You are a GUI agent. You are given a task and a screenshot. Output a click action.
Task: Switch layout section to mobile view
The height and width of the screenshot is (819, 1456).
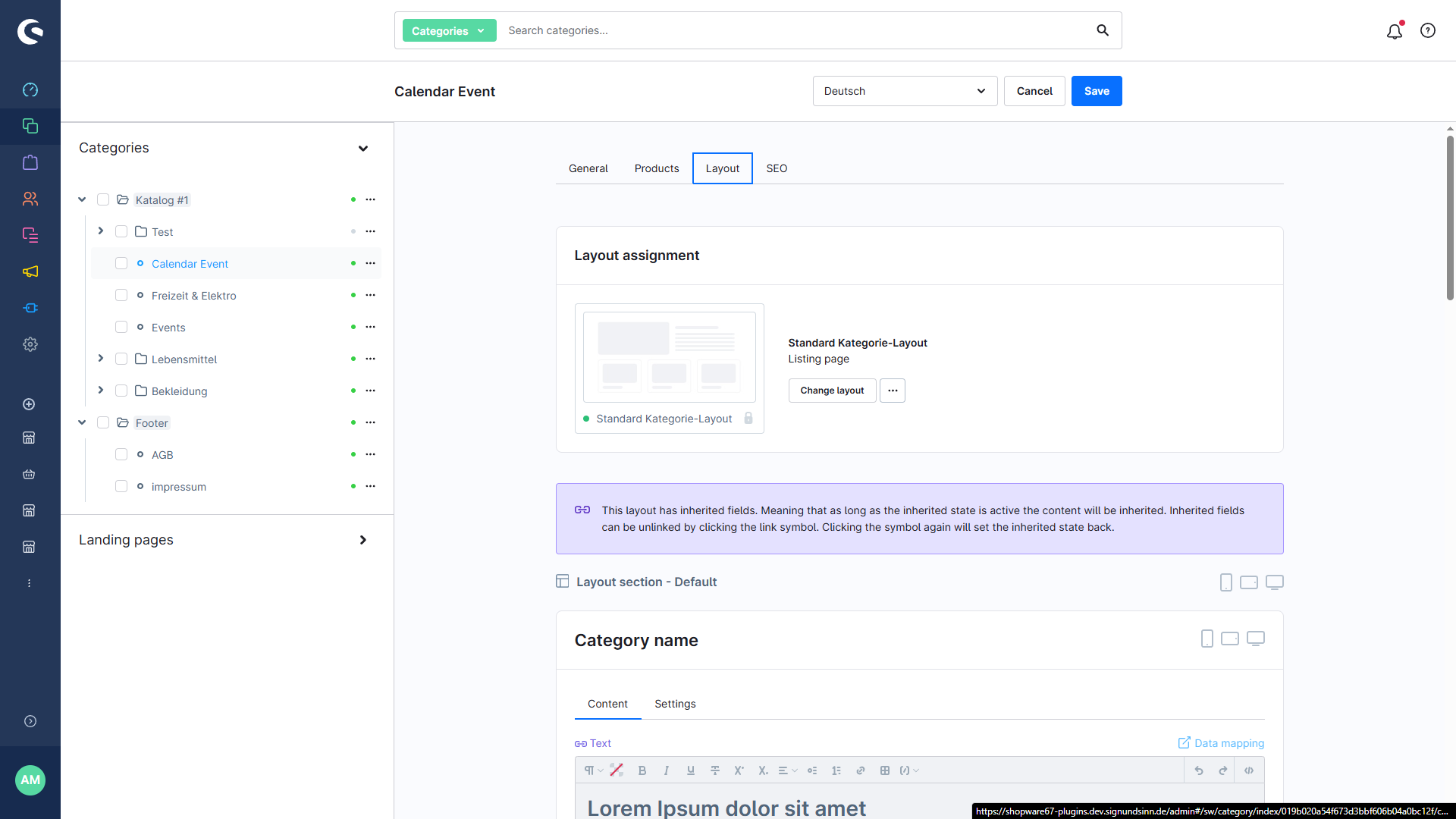pyautogui.click(x=1225, y=582)
